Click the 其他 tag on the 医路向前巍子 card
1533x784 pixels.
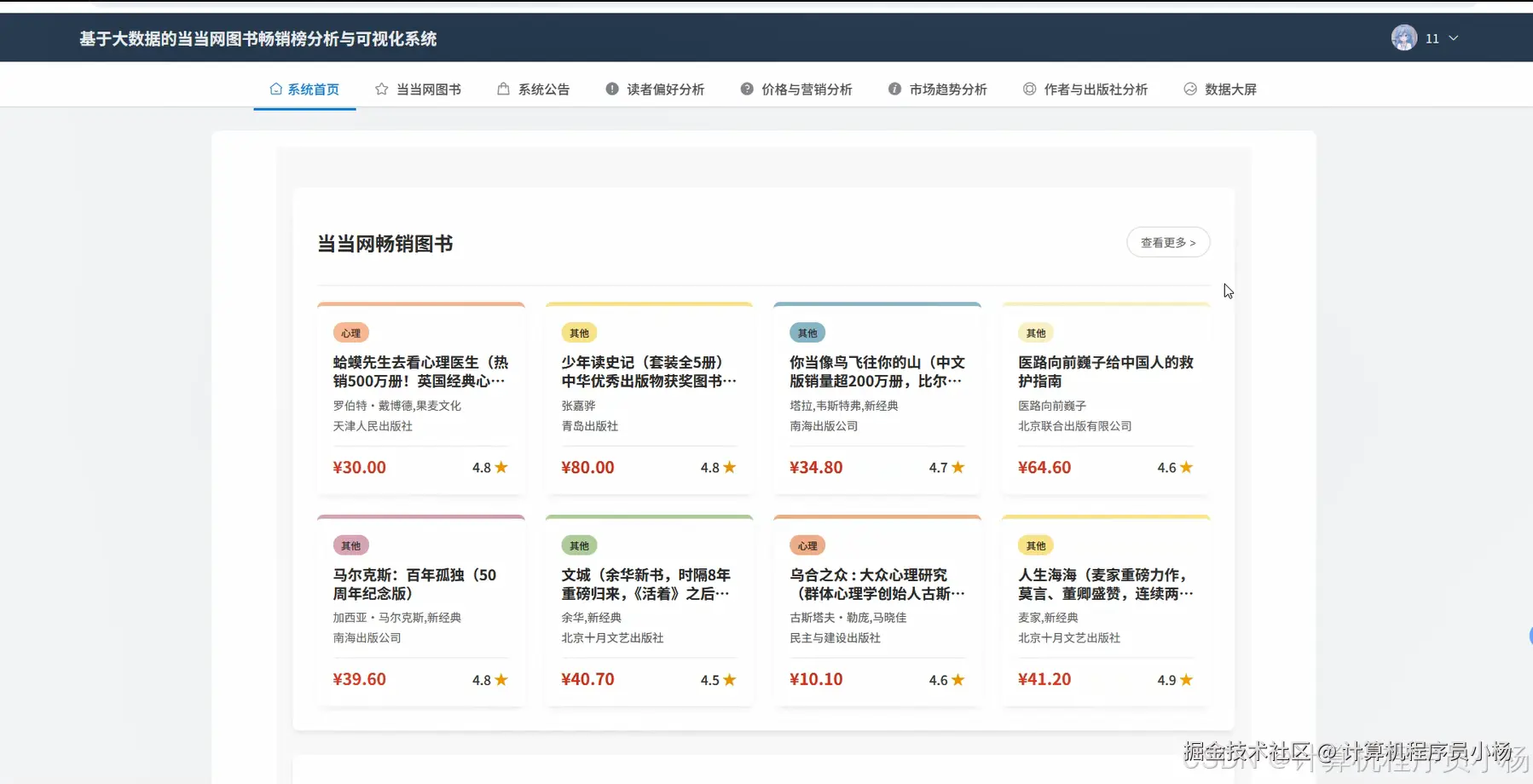coord(1036,333)
